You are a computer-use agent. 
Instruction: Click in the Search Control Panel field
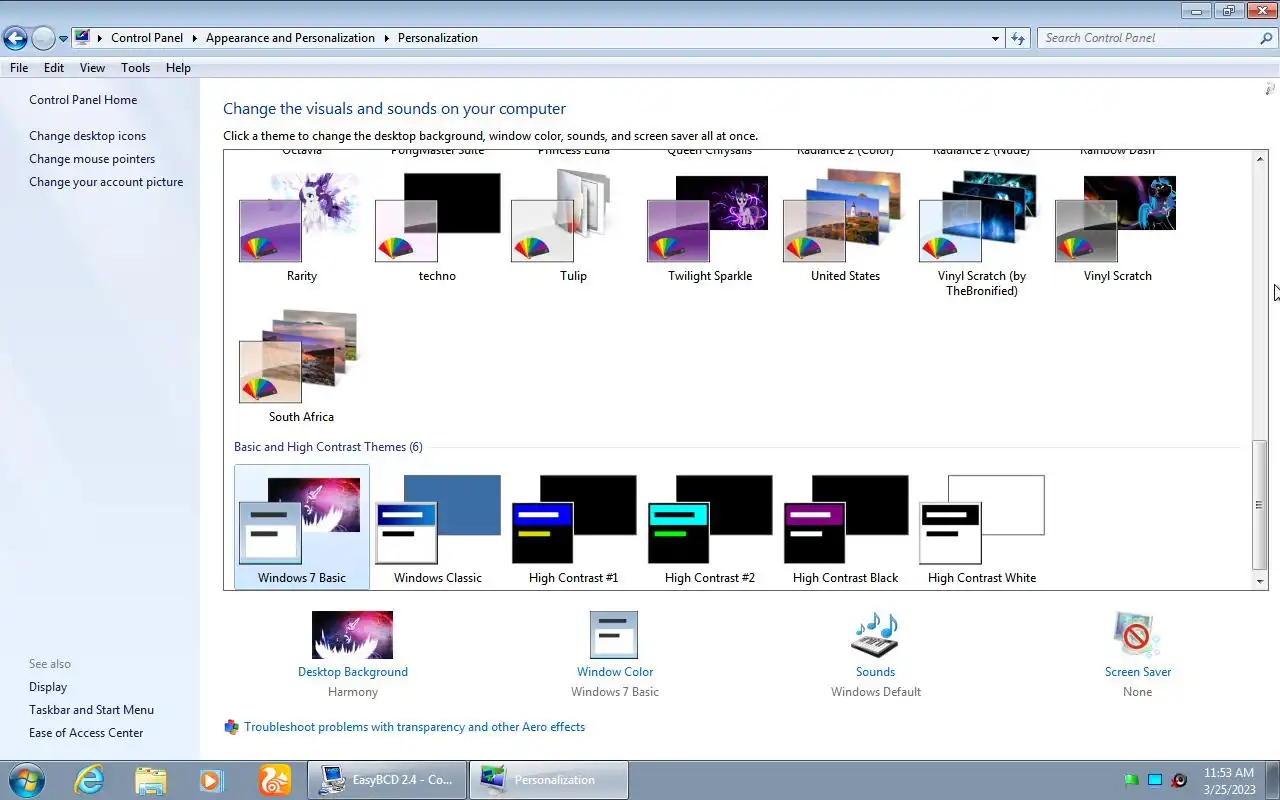tap(1146, 38)
